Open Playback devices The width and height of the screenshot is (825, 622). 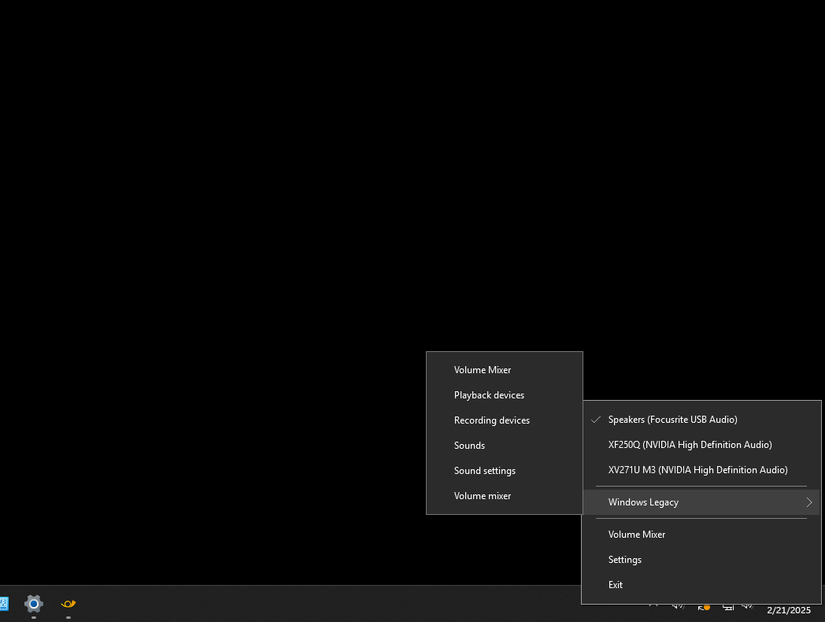pyautogui.click(x=489, y=395)
